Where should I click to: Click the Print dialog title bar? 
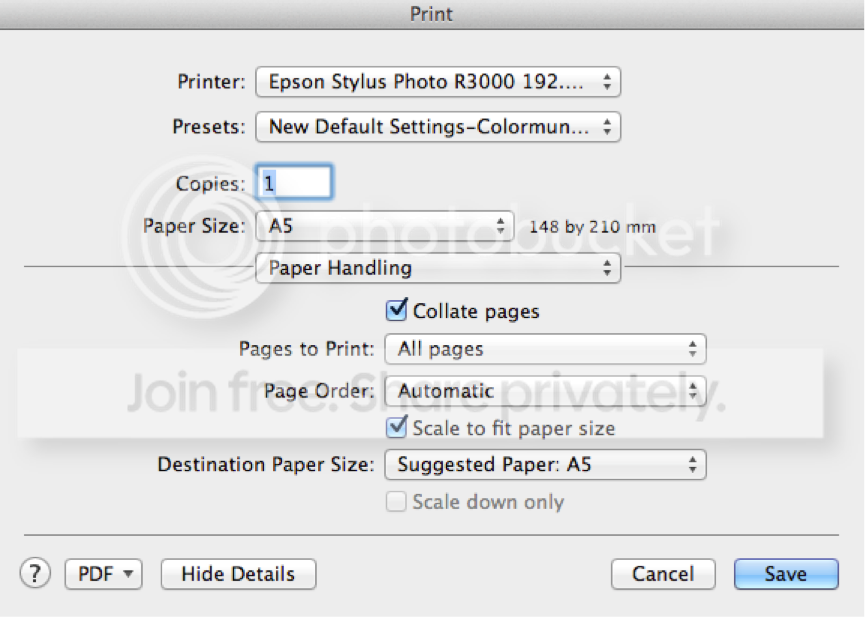432,14
